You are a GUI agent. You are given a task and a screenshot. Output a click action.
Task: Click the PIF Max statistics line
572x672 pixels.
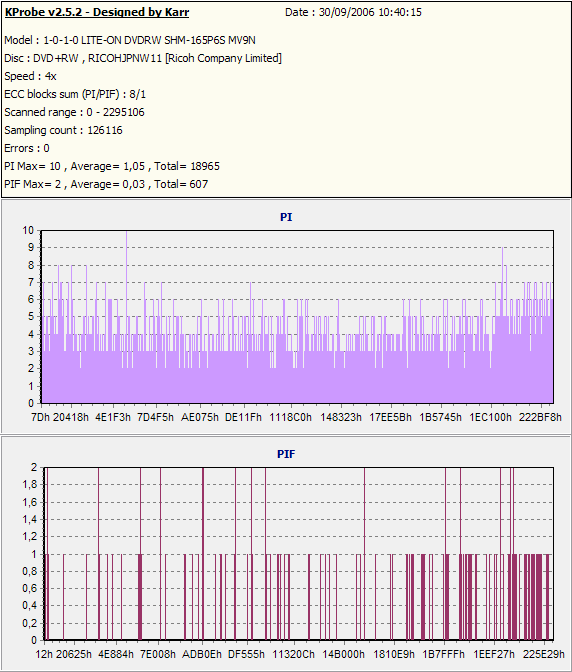pyautogui.click(x=106, y=184)
